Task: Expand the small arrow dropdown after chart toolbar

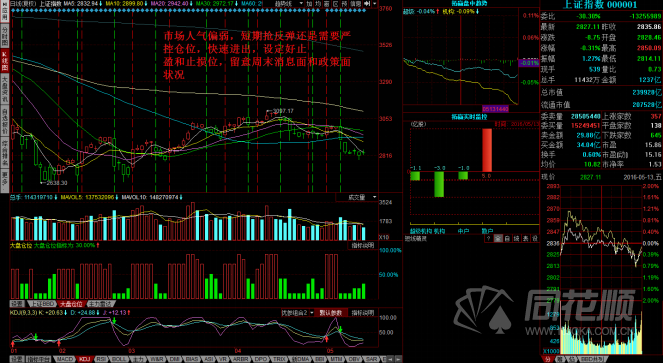Action: pyautogui.click(x=375, y=3)
